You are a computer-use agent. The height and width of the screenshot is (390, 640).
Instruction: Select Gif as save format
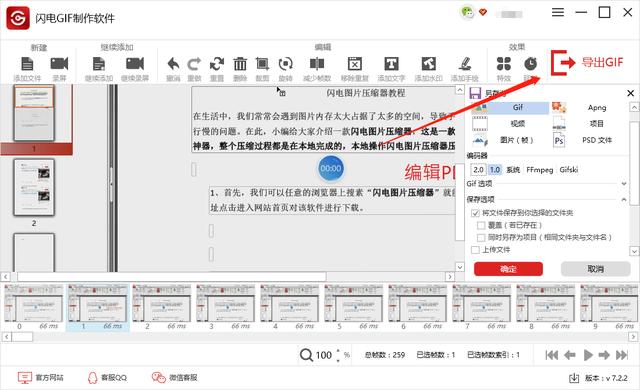tap(510, 108)
